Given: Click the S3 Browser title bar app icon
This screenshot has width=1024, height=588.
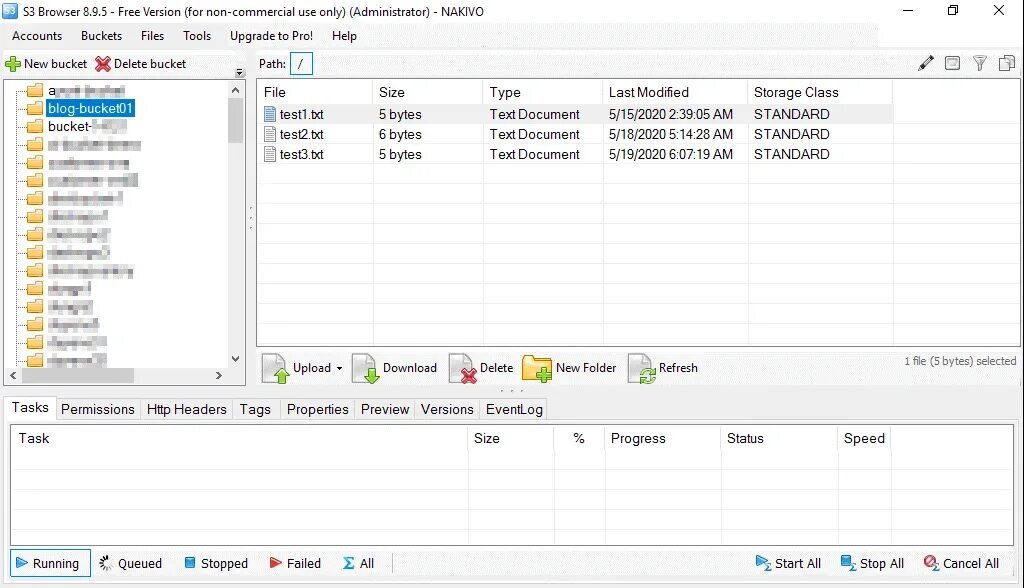Looking at the screenshot, I should point(10,11).
